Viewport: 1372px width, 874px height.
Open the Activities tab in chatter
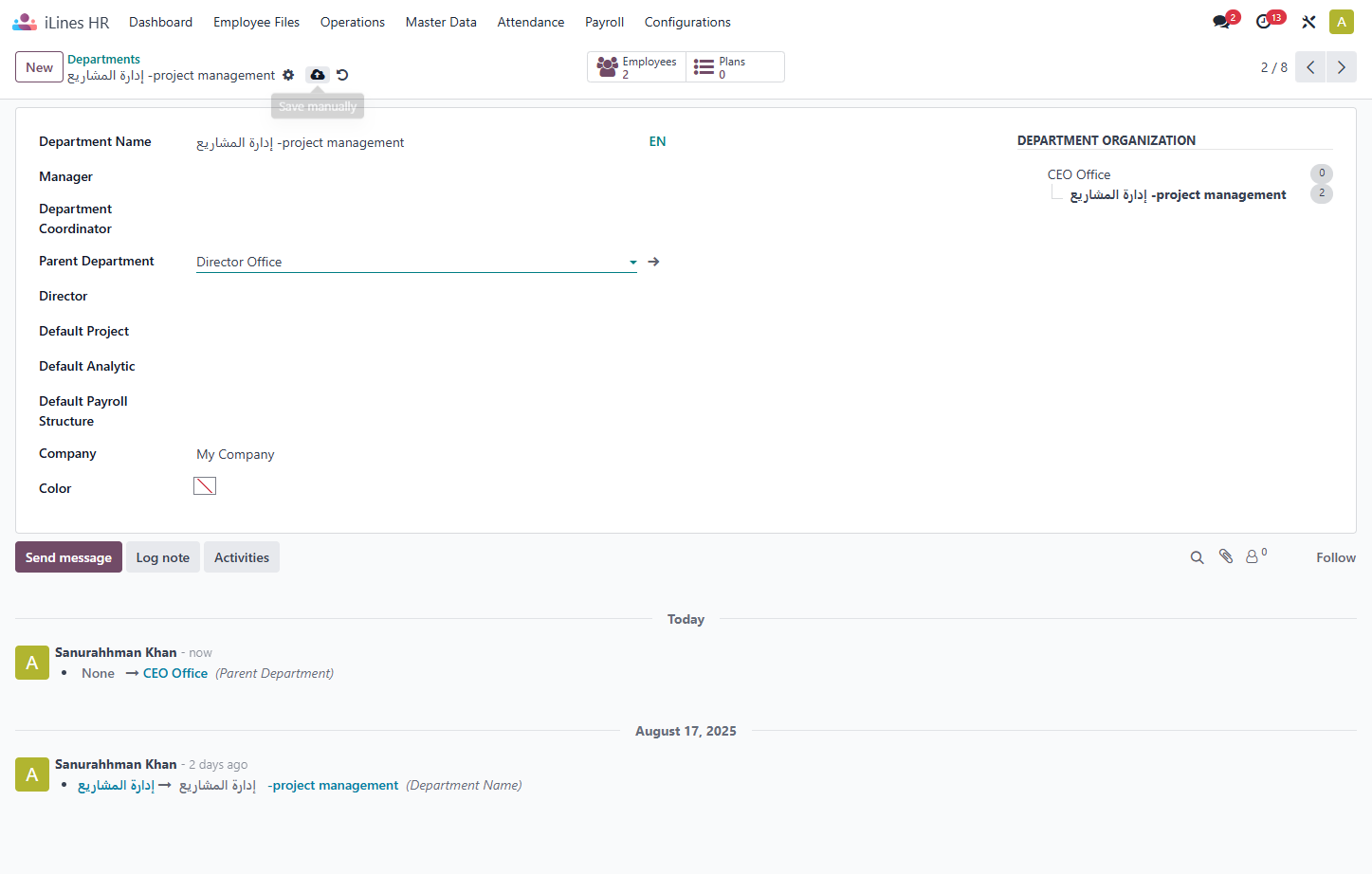tap(242, 557)
